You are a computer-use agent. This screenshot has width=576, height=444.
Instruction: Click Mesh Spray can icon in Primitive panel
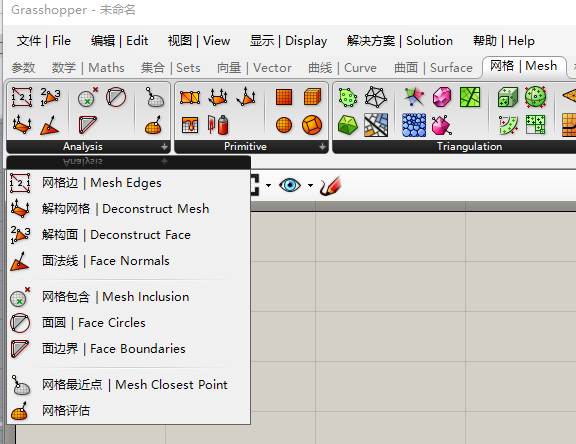pos(218,124)
